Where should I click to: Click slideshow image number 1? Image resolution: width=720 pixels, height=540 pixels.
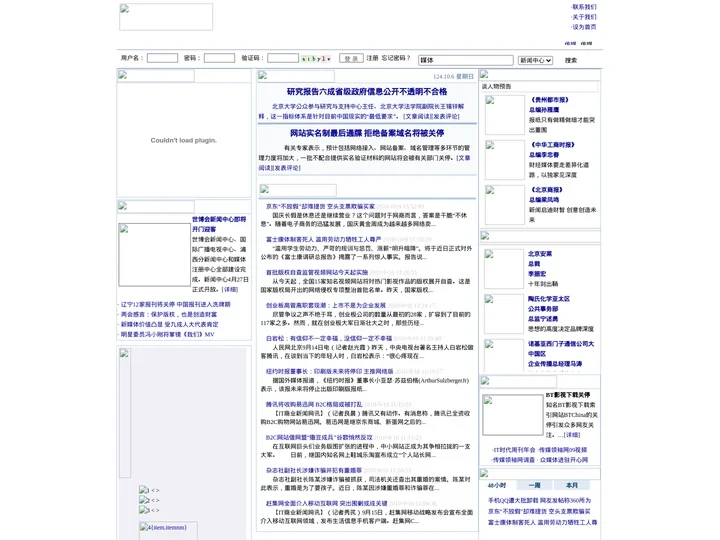(x=144, y=490)
